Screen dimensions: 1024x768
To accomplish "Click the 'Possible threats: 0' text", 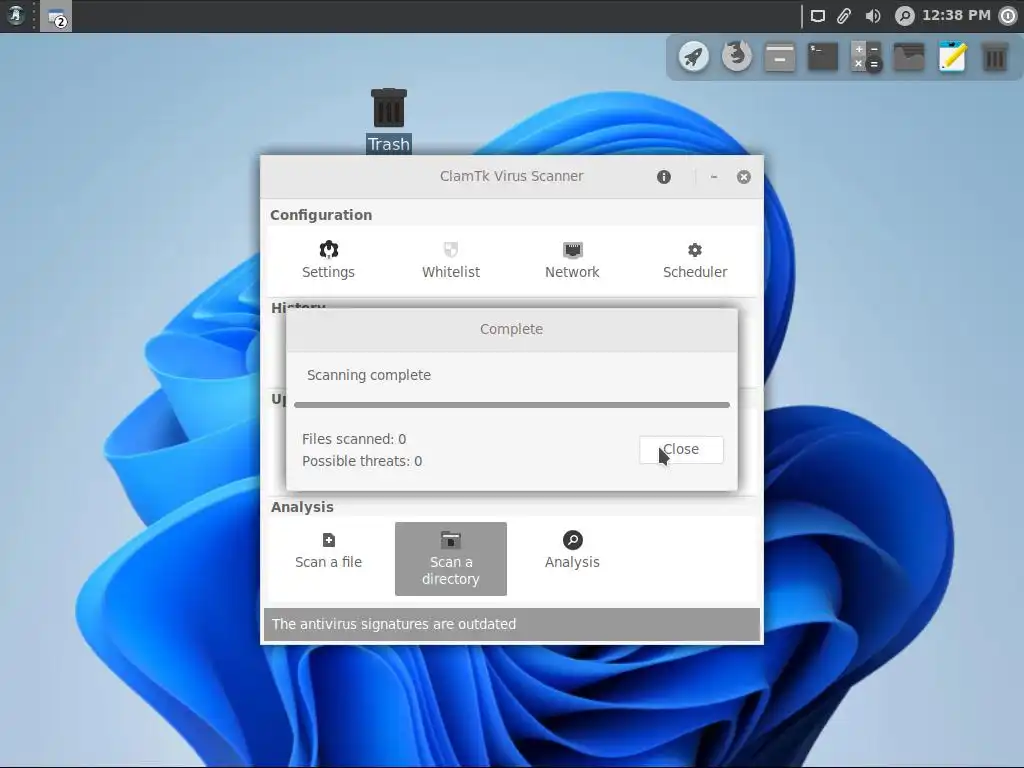I will click(x=362, y=461).
